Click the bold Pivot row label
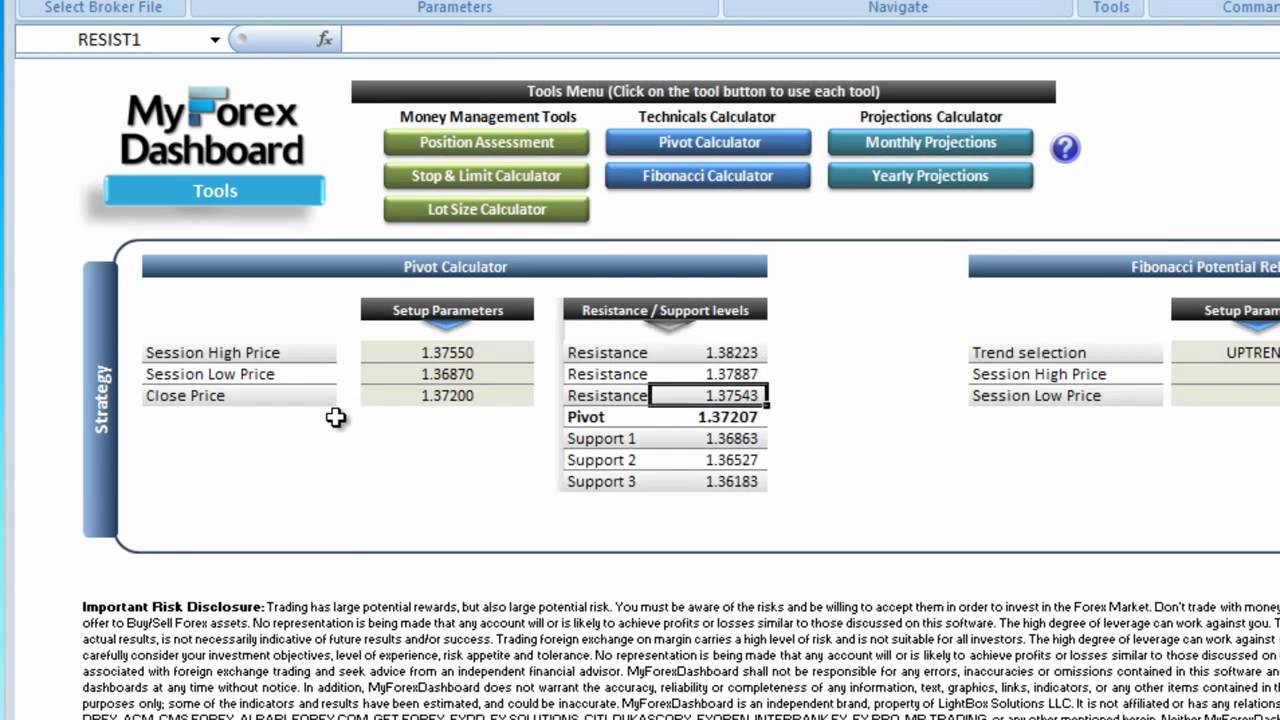 tap(586, 417)
